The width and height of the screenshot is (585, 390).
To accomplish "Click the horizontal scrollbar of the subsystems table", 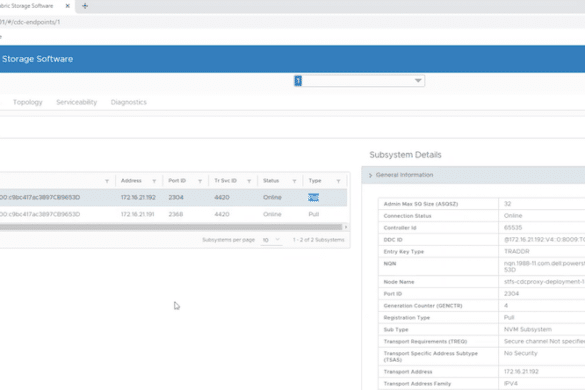I will point(171,227).
